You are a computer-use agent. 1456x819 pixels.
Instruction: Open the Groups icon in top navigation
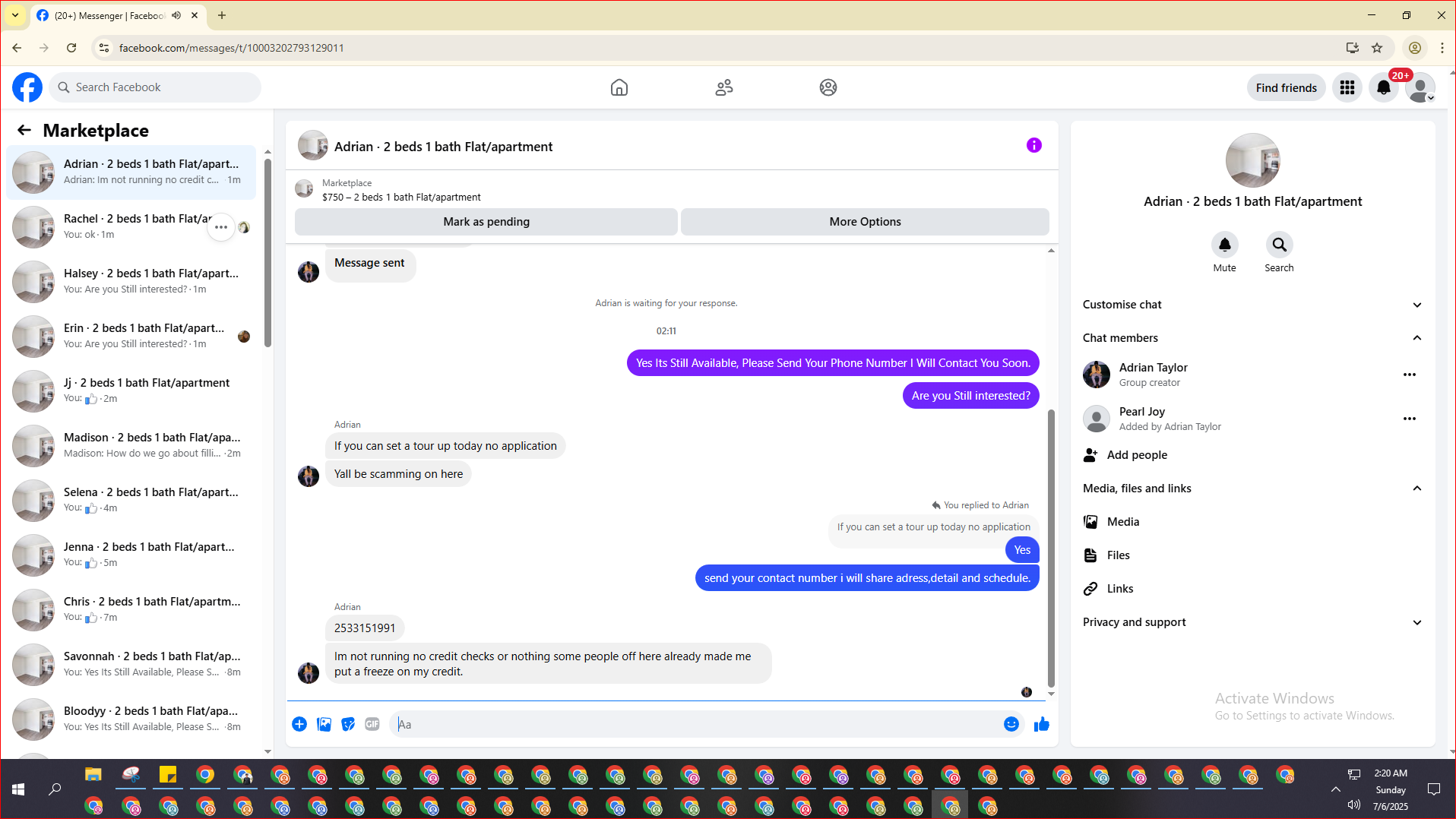click(x=828, y=87)
